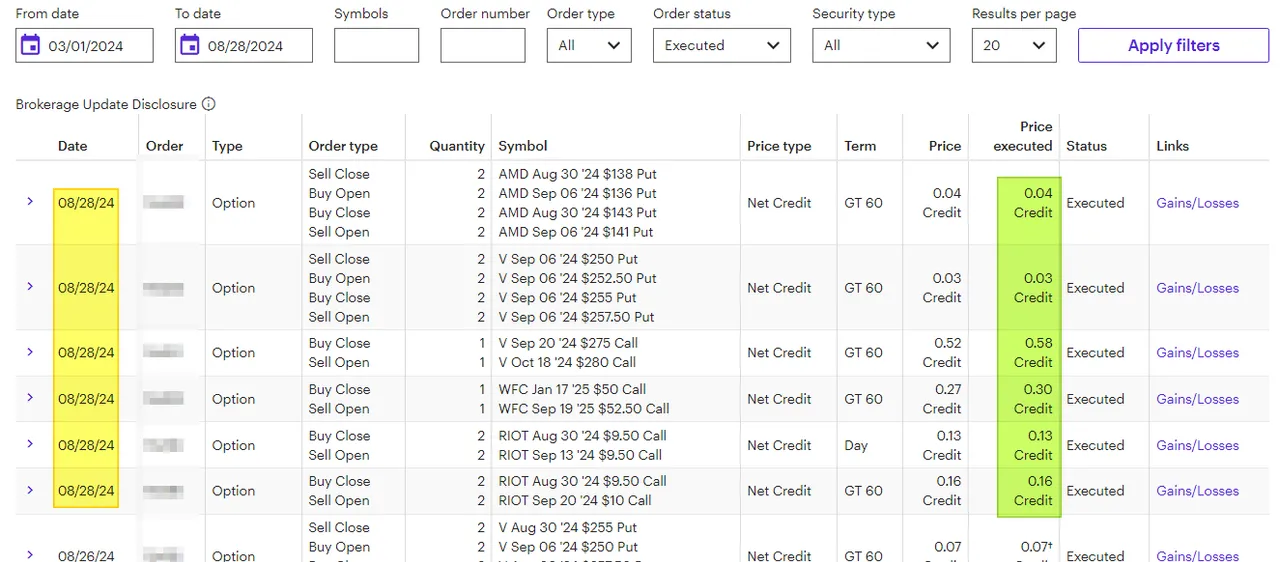1280x562 pixels.
Task: Open the Order type dropdown
Action: (589, 45)
